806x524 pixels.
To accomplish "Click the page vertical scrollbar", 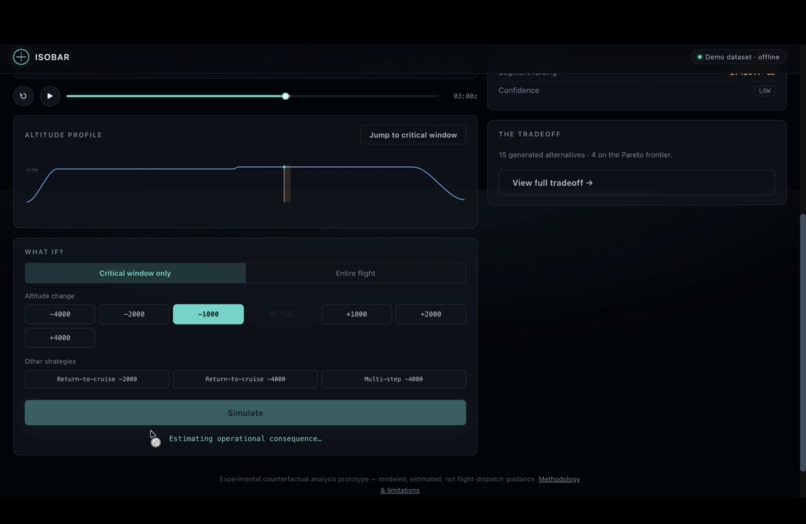I will tap(802, 342).
